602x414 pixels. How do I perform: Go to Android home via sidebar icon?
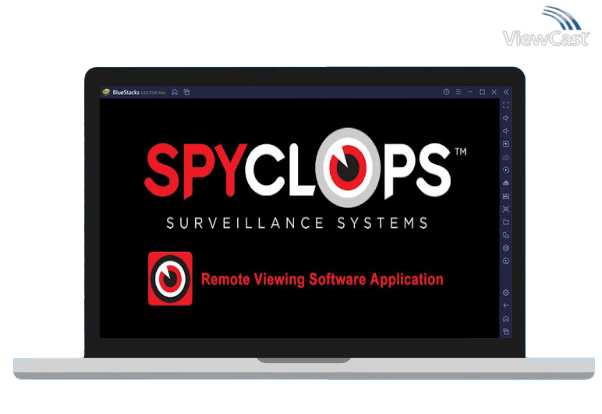(x=506, y=319)
